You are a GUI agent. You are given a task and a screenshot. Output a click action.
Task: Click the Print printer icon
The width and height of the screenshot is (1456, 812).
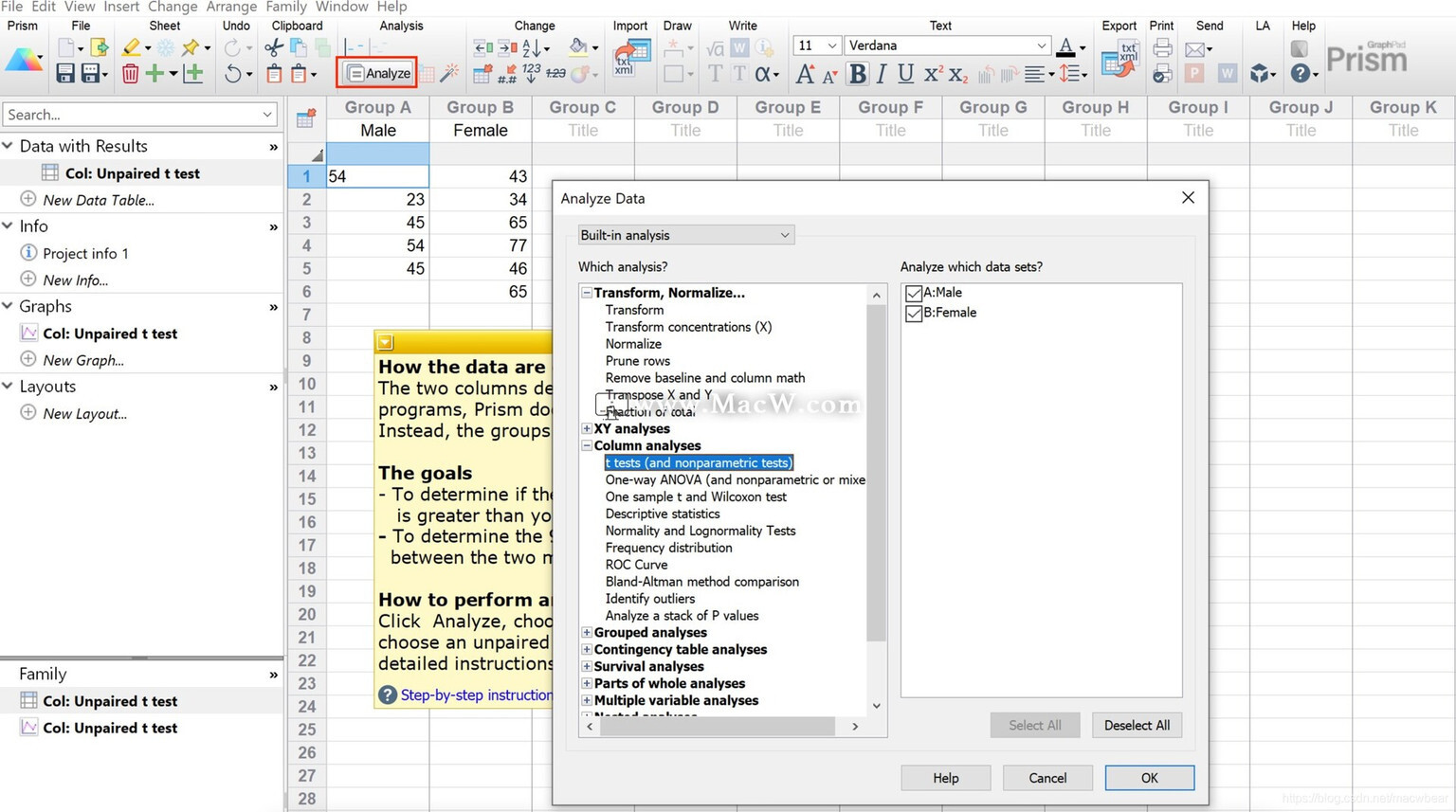(1162, 48)
